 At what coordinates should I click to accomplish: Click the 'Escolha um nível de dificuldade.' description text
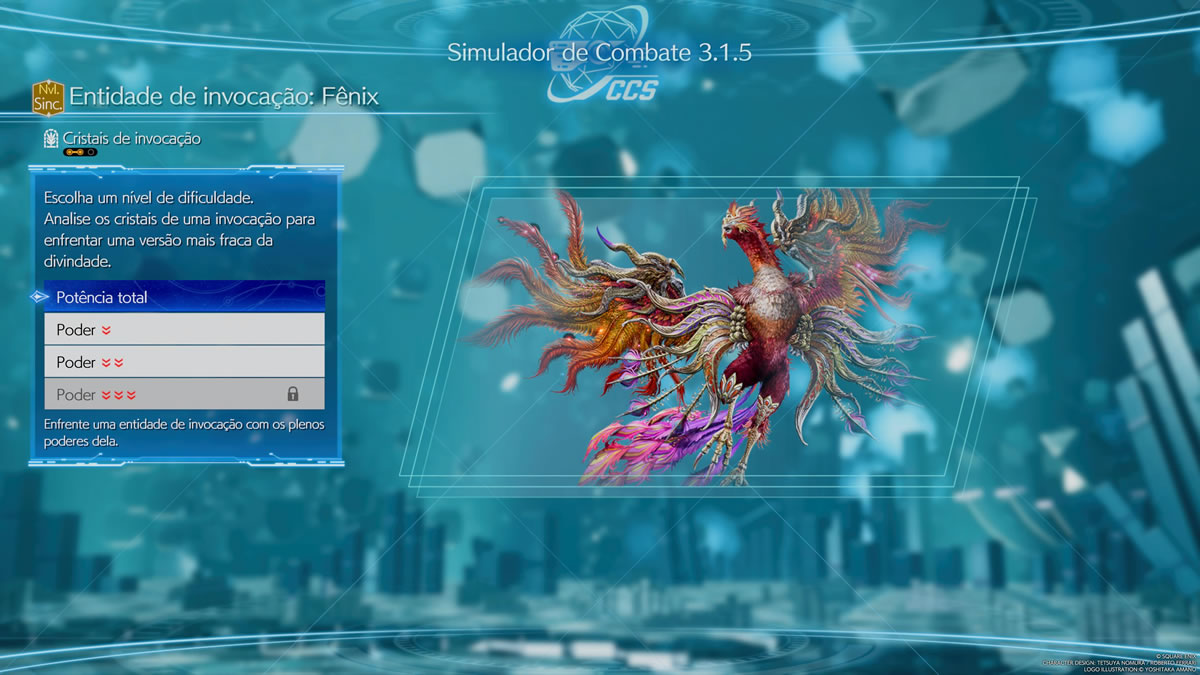click(149, 197)
